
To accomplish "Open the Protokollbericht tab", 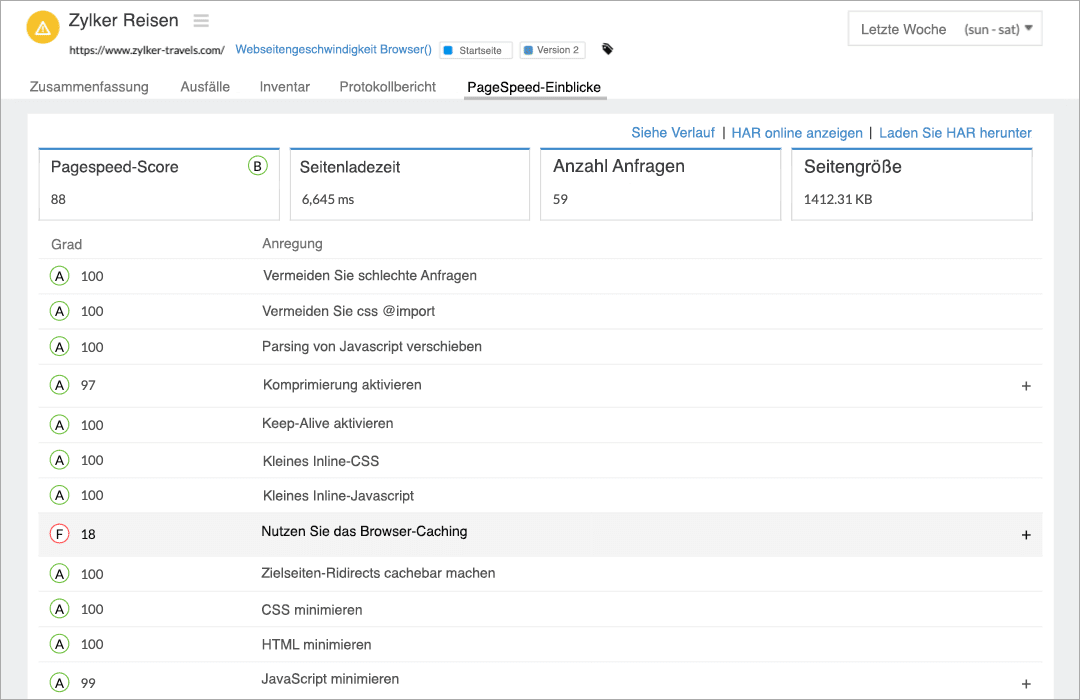I will 388,87.
